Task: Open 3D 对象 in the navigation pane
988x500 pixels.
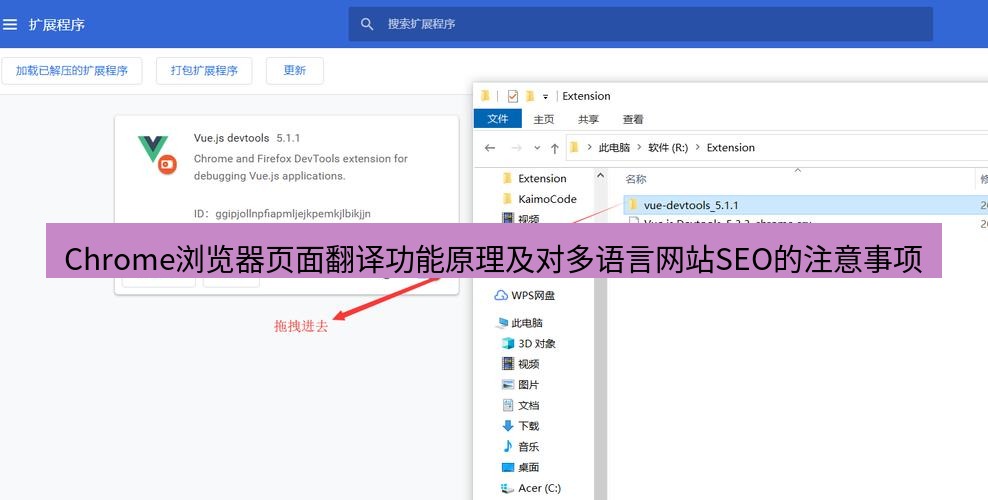Action: (x=537, y=344)
